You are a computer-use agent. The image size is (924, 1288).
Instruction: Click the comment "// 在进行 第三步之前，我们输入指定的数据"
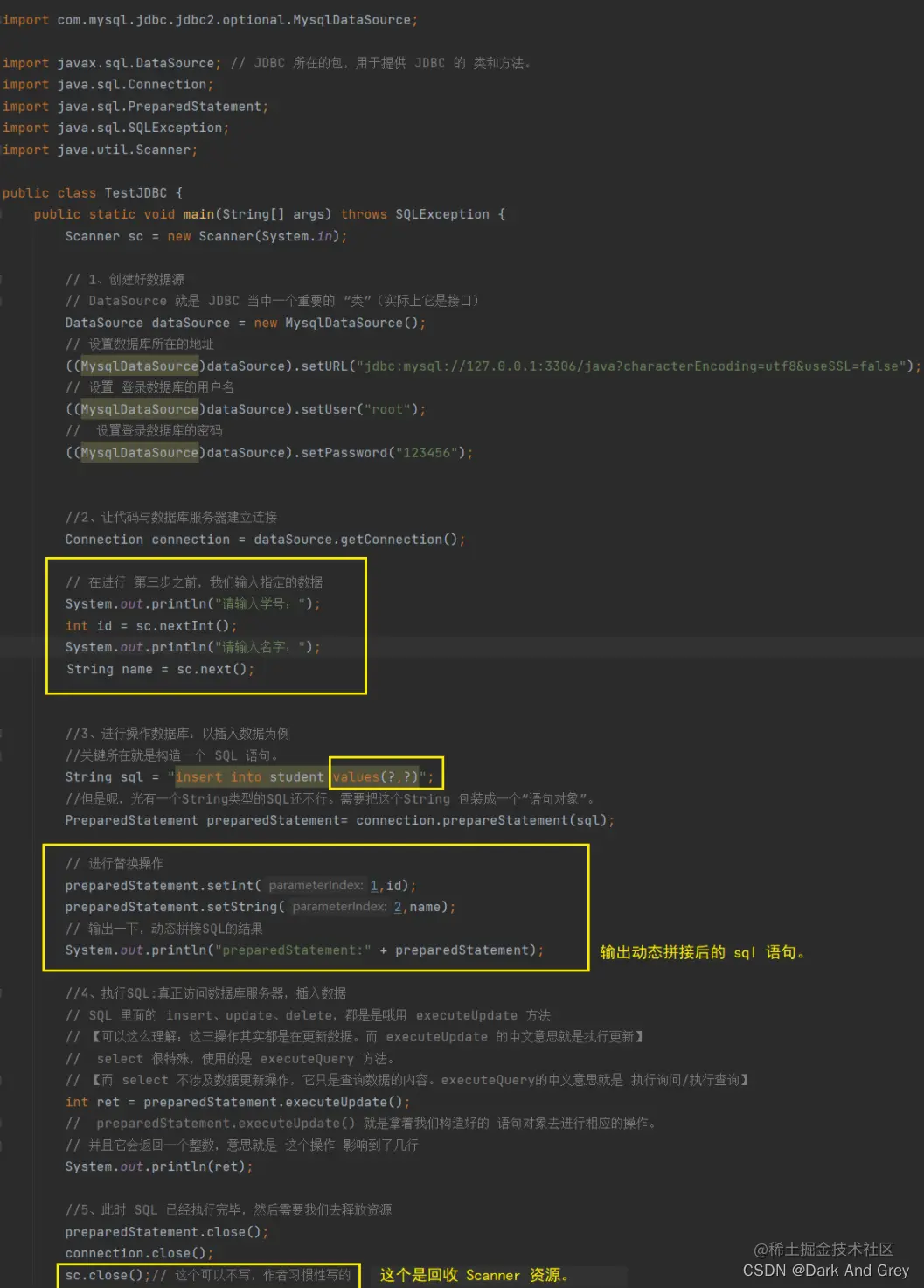(194, 582)
